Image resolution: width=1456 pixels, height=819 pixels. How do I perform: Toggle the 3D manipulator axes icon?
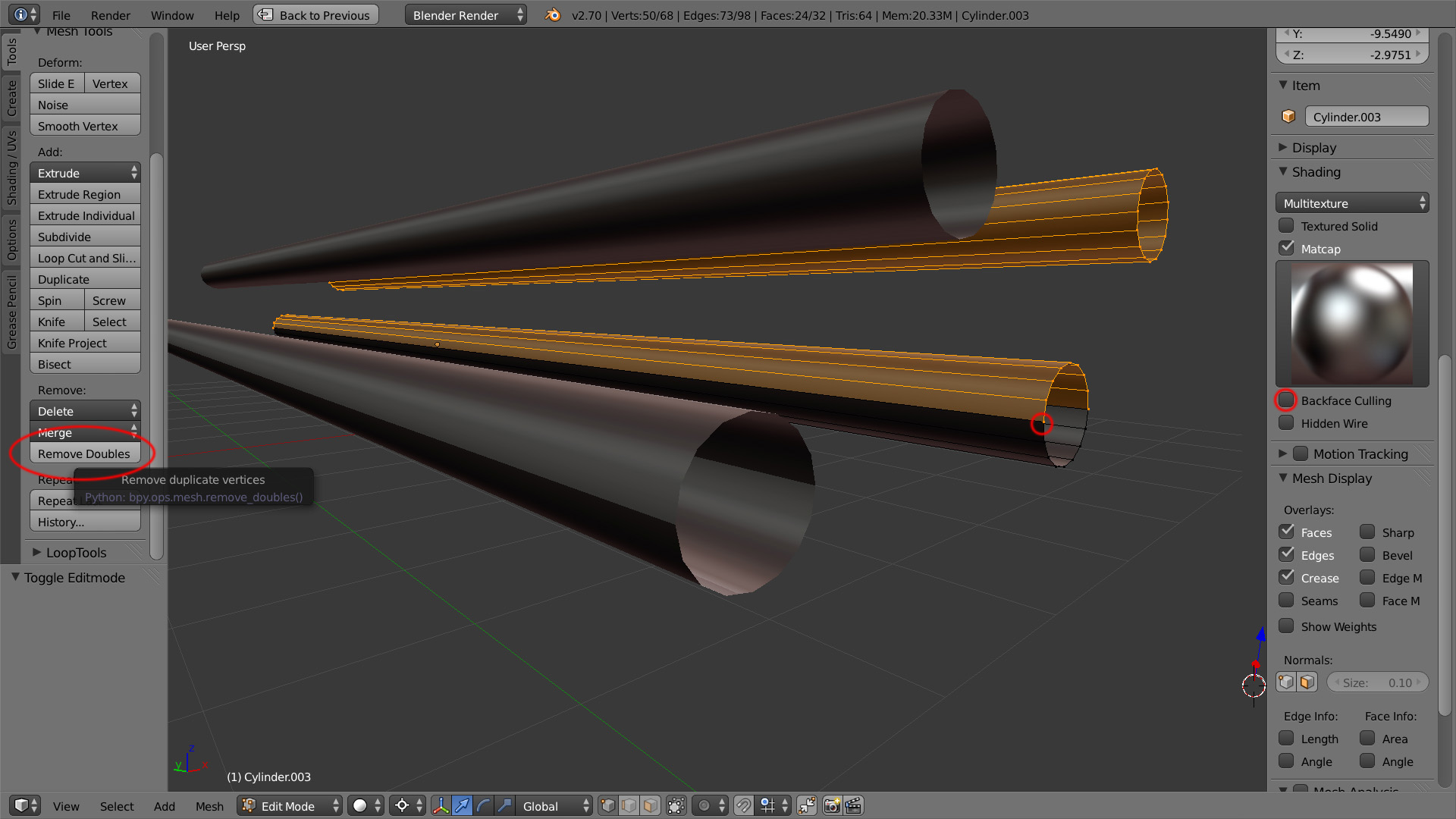coord(441,805)
